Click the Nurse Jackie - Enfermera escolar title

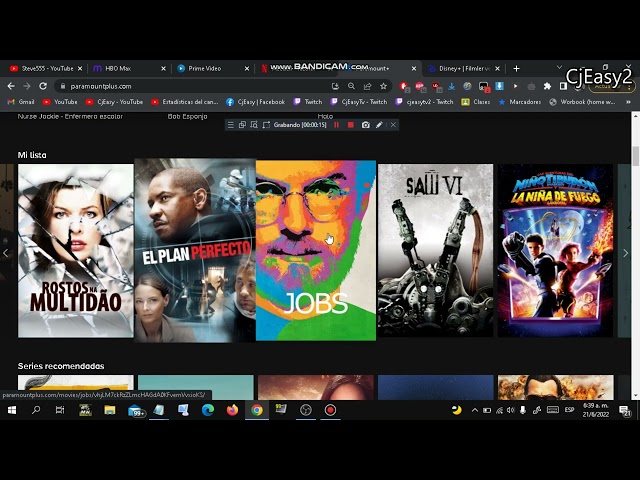(70, 116)
